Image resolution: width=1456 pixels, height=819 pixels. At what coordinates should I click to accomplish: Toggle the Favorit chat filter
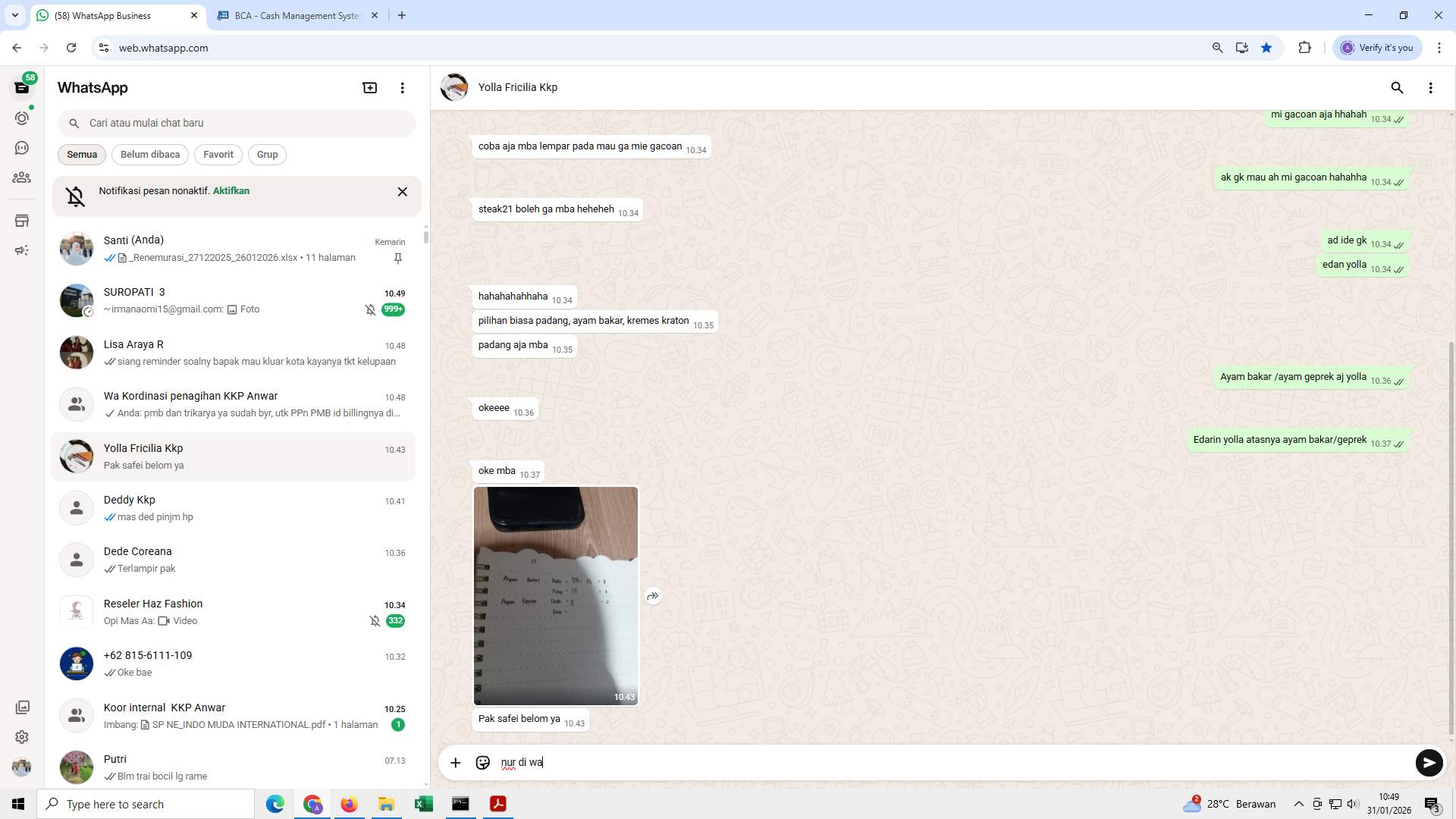[x=218, y=155]
